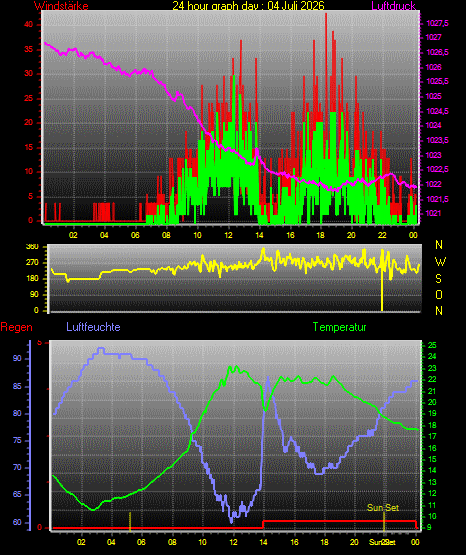Click the 40 wind strength axis value

click(x=29, y=24)
